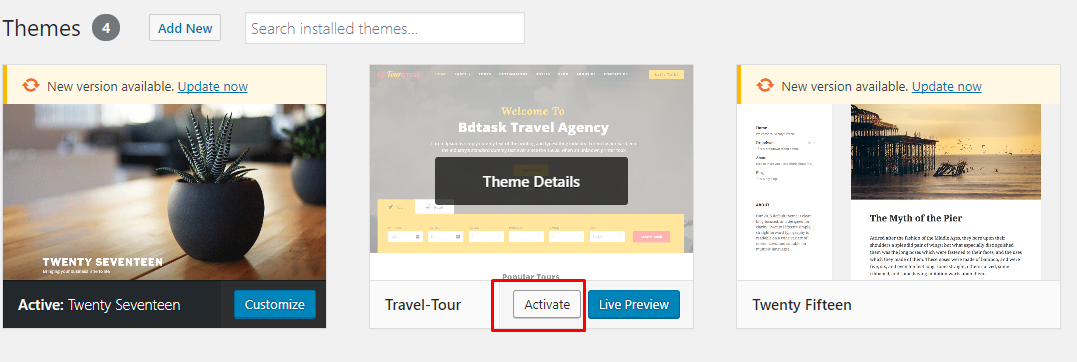This screenshot has width=1077, height=362.
Task: Click the Twenty Fifteen theme name
Action: pyautogui.click(x=802, y=304)
